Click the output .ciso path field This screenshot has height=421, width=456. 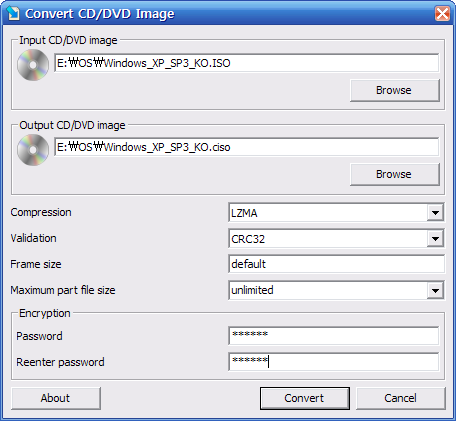[246, 147]
